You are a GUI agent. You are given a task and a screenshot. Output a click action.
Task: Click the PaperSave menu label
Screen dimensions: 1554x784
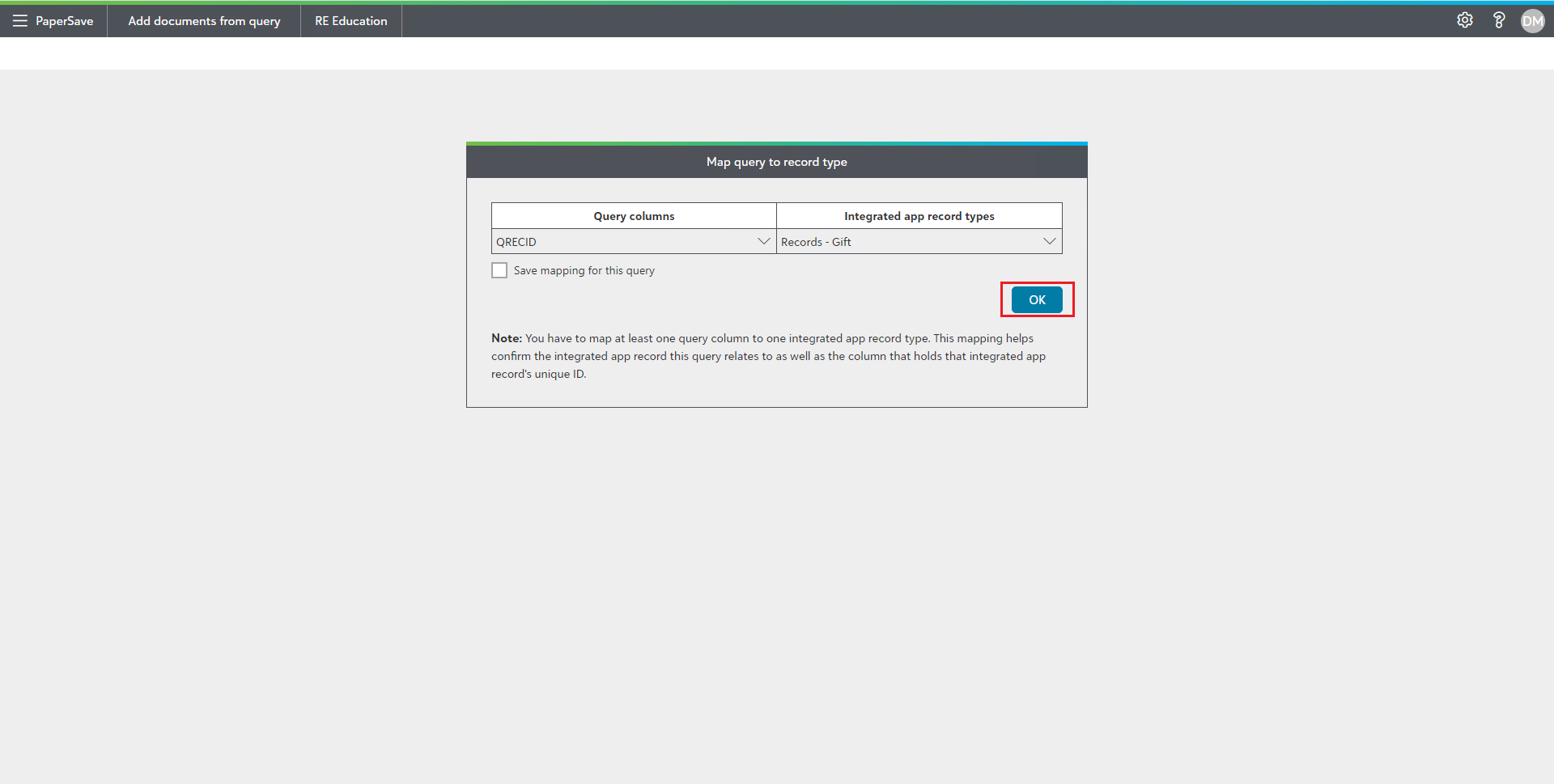65,21
